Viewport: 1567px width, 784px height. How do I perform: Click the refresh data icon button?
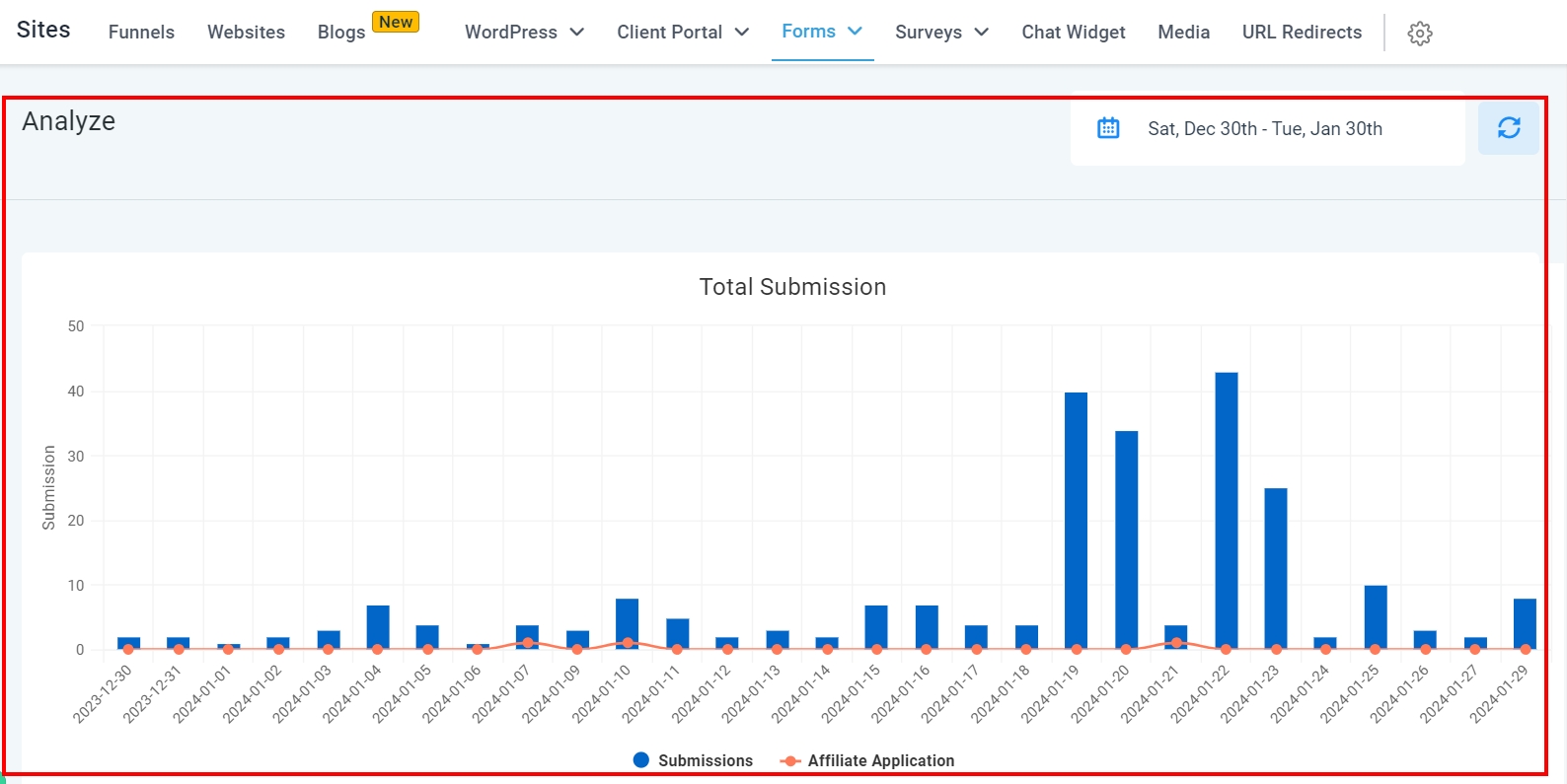click(1508, 128)
